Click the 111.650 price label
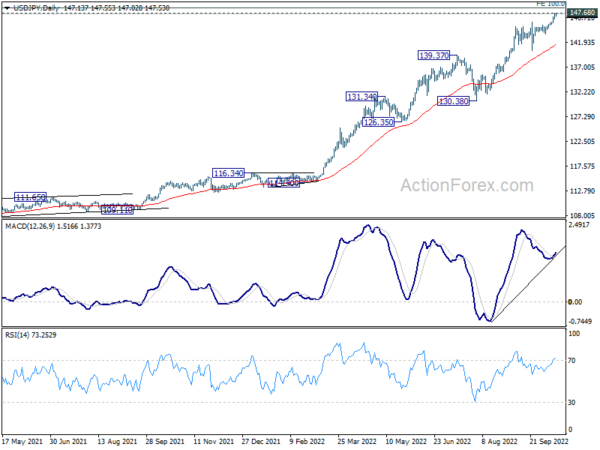This screenshot has height=450, width=600. 30,197
